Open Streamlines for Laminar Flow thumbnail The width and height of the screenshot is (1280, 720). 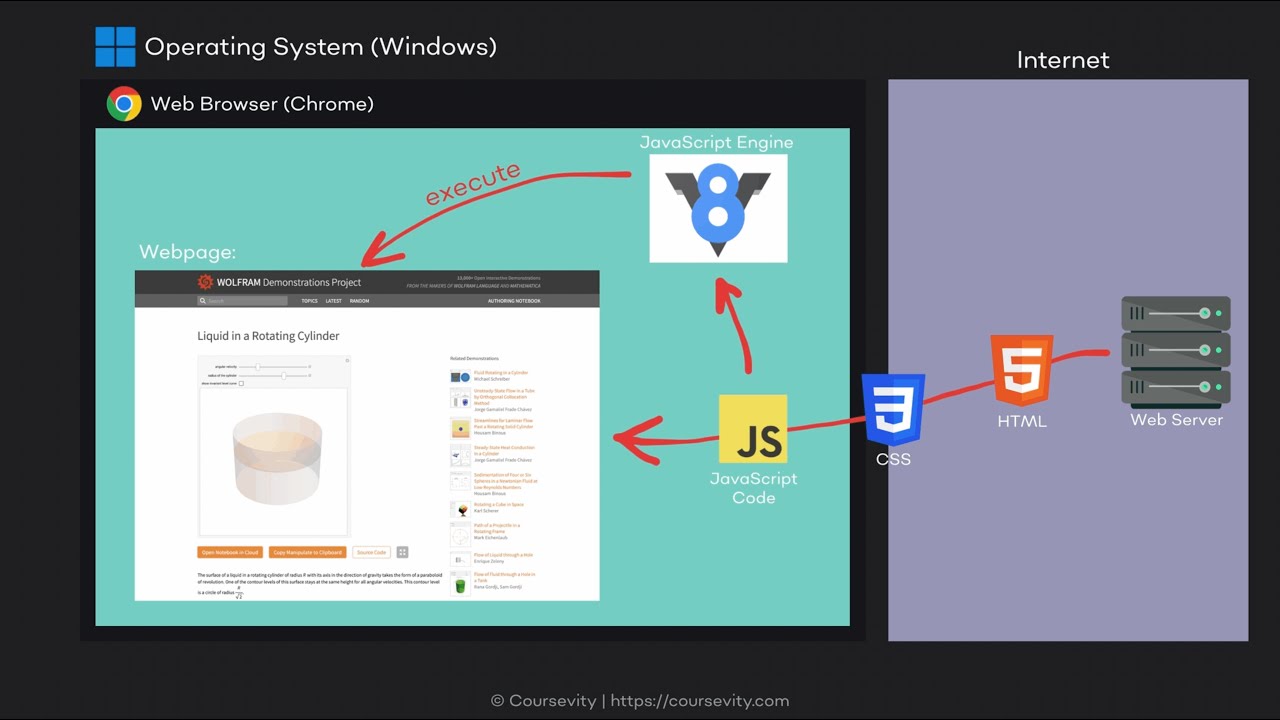click(x=460, y=429)
